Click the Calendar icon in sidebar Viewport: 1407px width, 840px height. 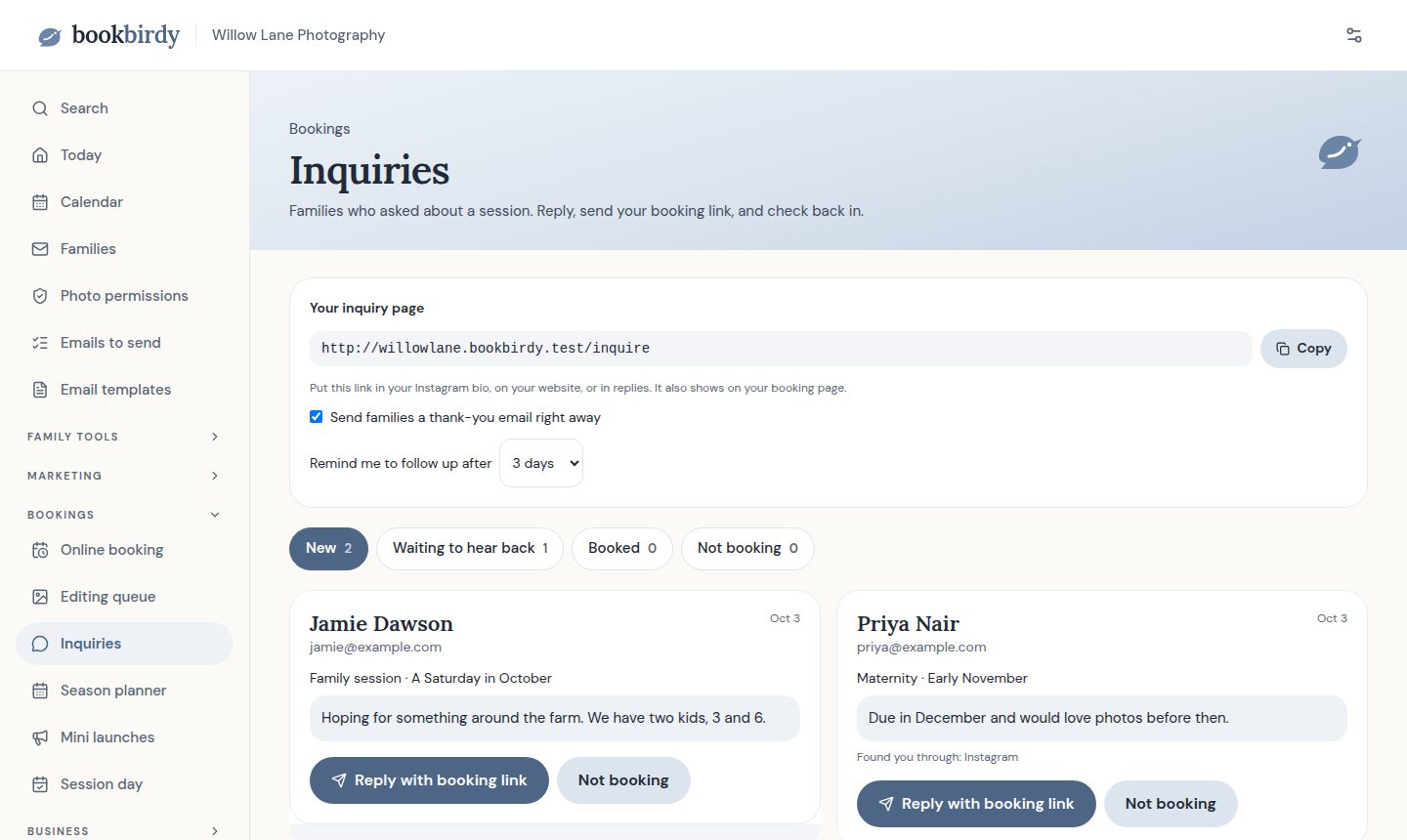[40, 202]
